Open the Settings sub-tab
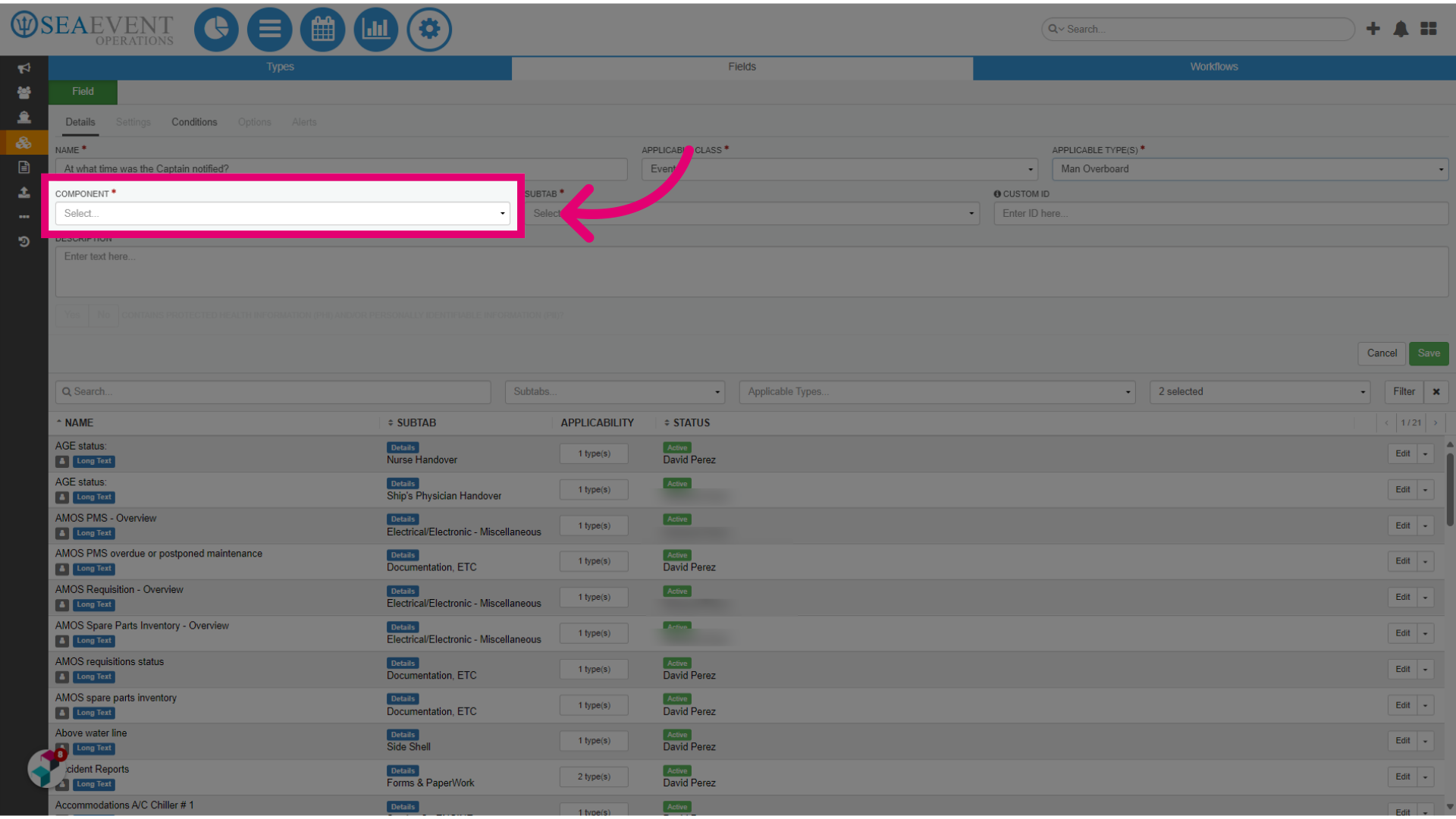Image resolution: width=1456 pixels, height=819 pixels. point(133,122)
